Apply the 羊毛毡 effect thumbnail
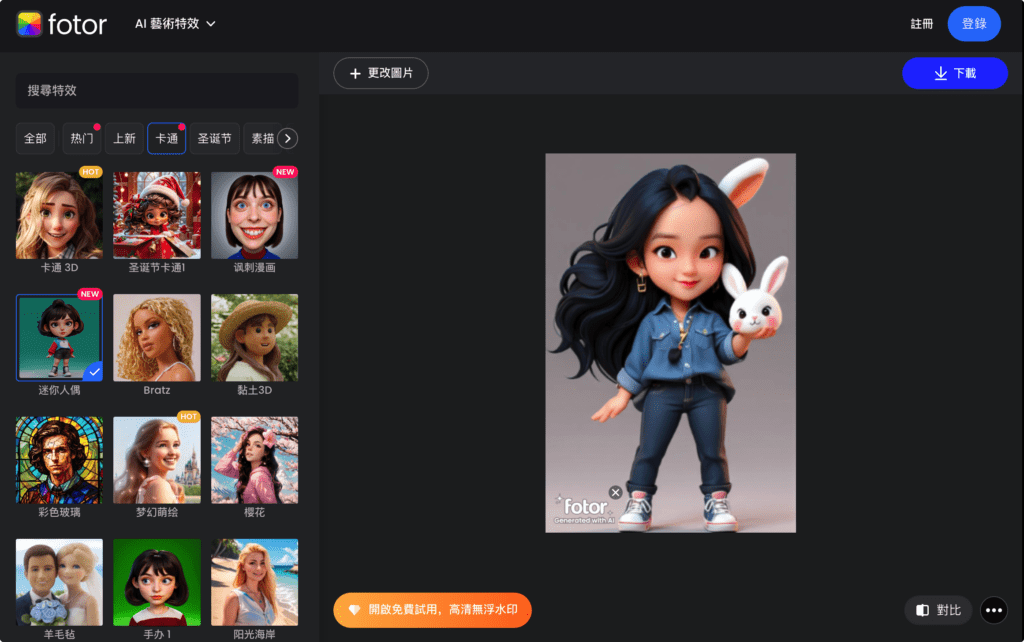The image size is (1024, 642). [59, 583]
